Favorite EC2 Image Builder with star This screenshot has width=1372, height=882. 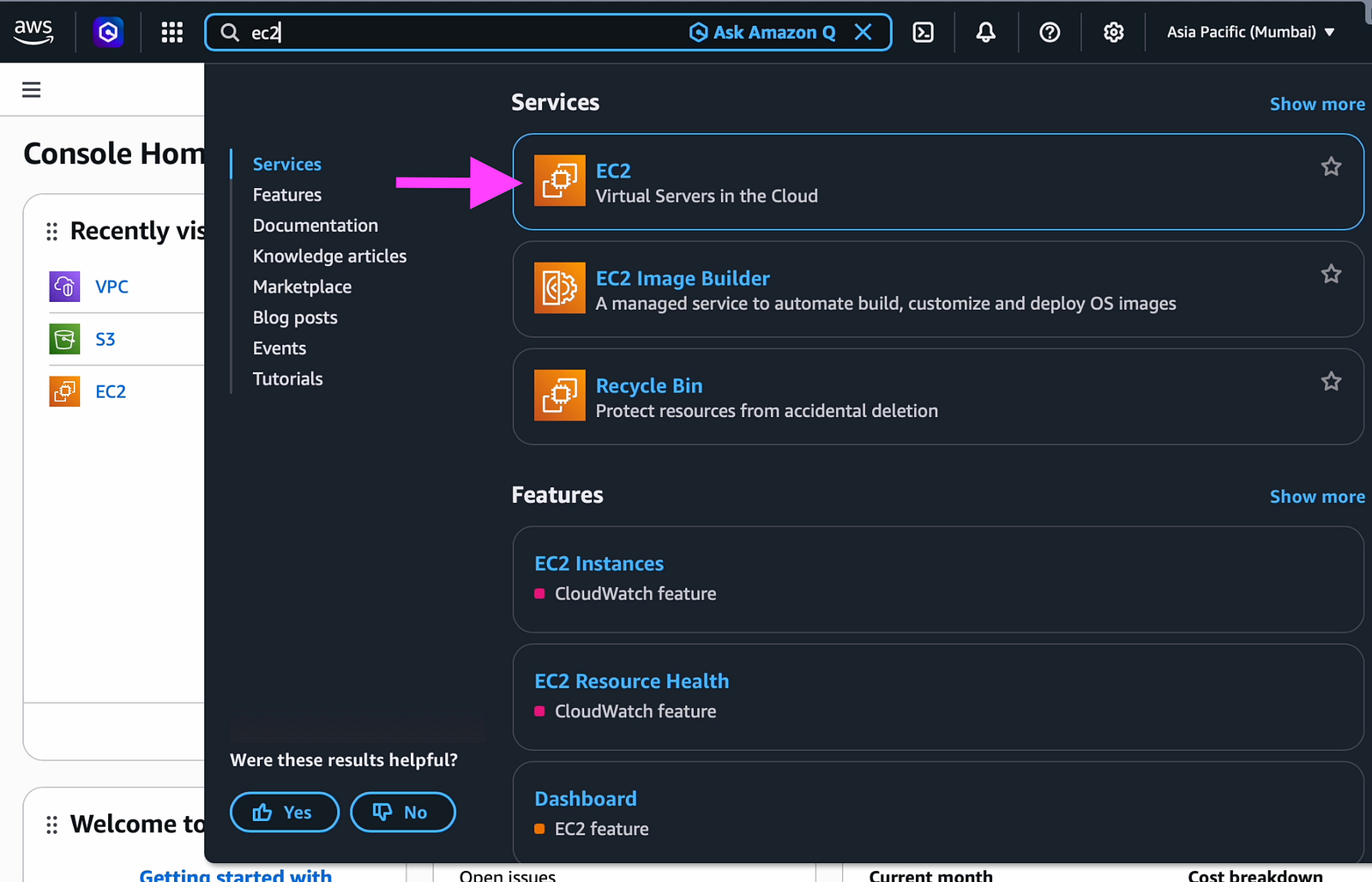tap(1331, 274)
